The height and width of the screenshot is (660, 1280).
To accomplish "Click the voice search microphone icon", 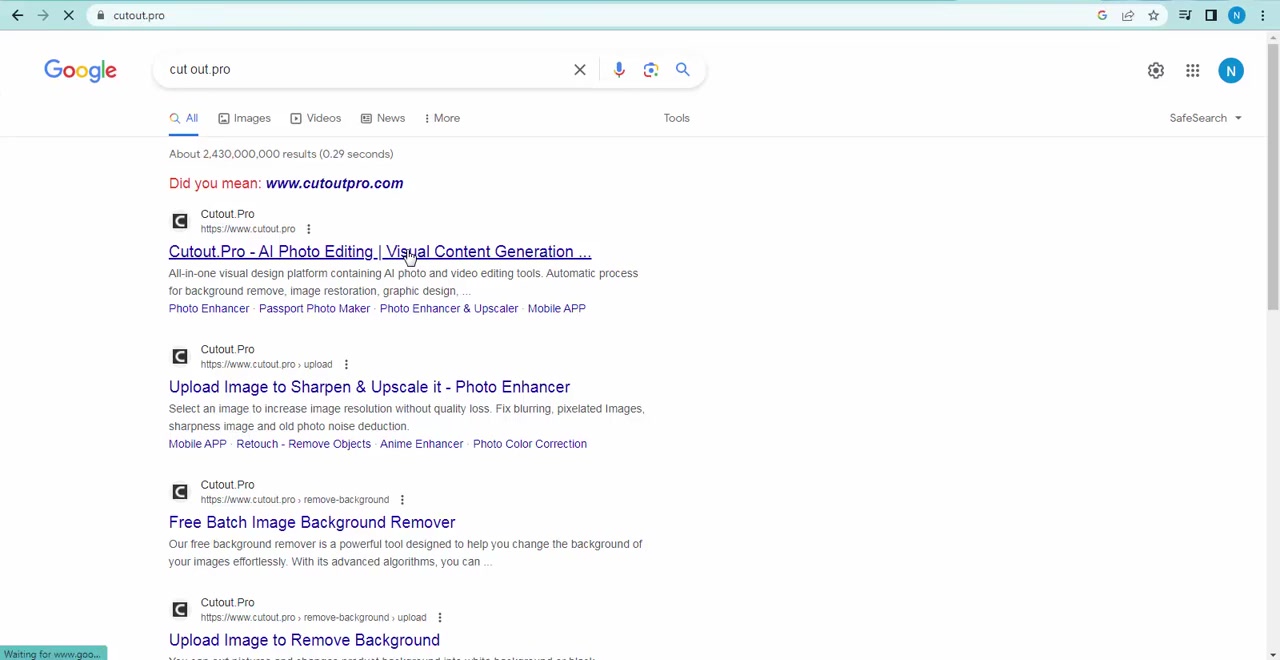I will 619,69.
